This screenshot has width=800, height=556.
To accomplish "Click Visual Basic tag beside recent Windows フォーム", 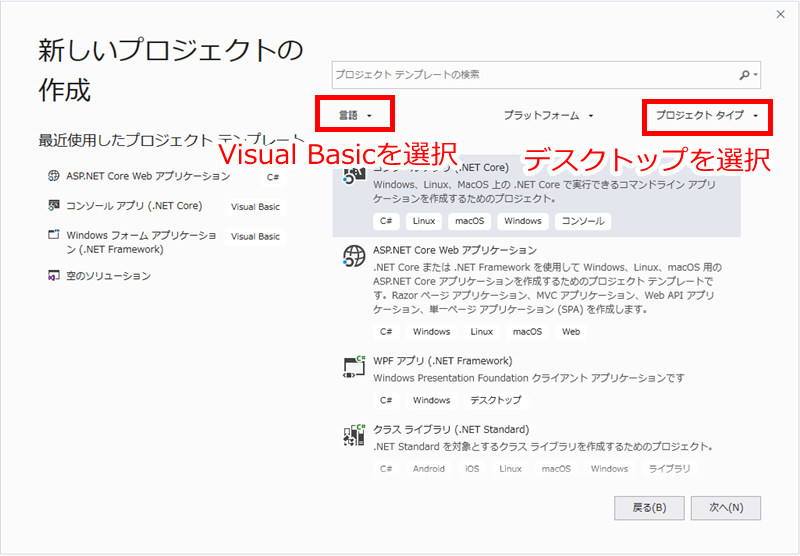I will (255, 236).
